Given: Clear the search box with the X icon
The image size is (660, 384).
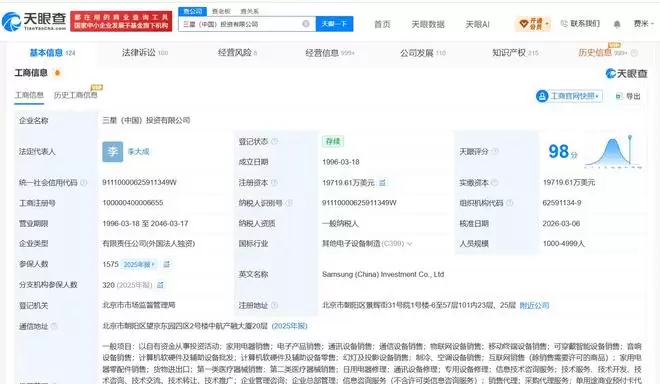Looking at the screenshot, I should point(306,24).
